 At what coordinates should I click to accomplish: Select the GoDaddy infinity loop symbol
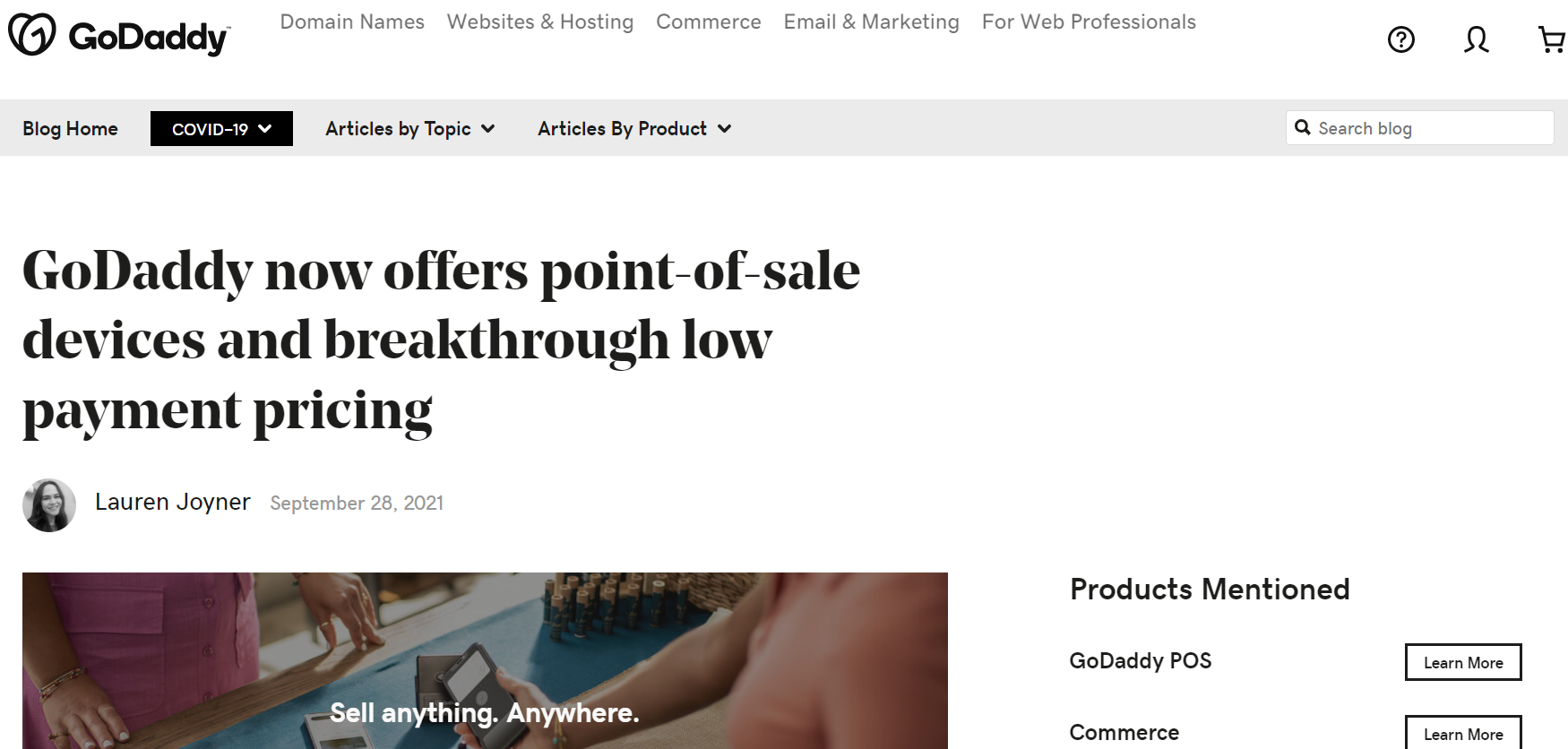(32, 36)
